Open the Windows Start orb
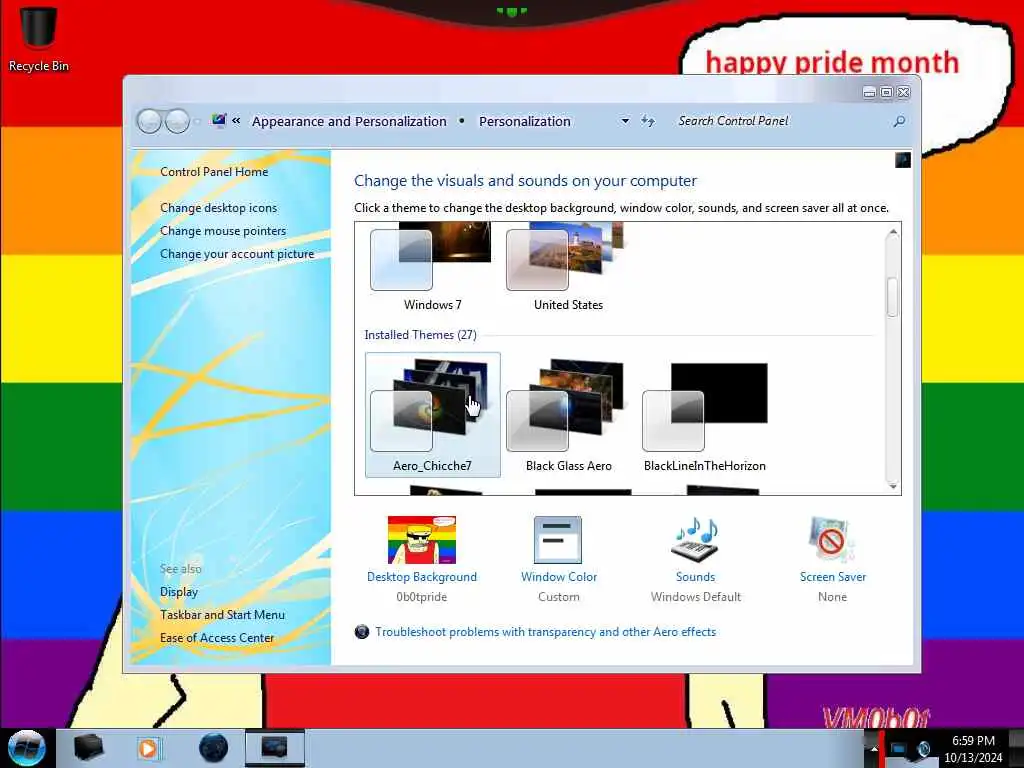Image resolution: width=1024 pixels, height=768 pixels. click(26, 748)
